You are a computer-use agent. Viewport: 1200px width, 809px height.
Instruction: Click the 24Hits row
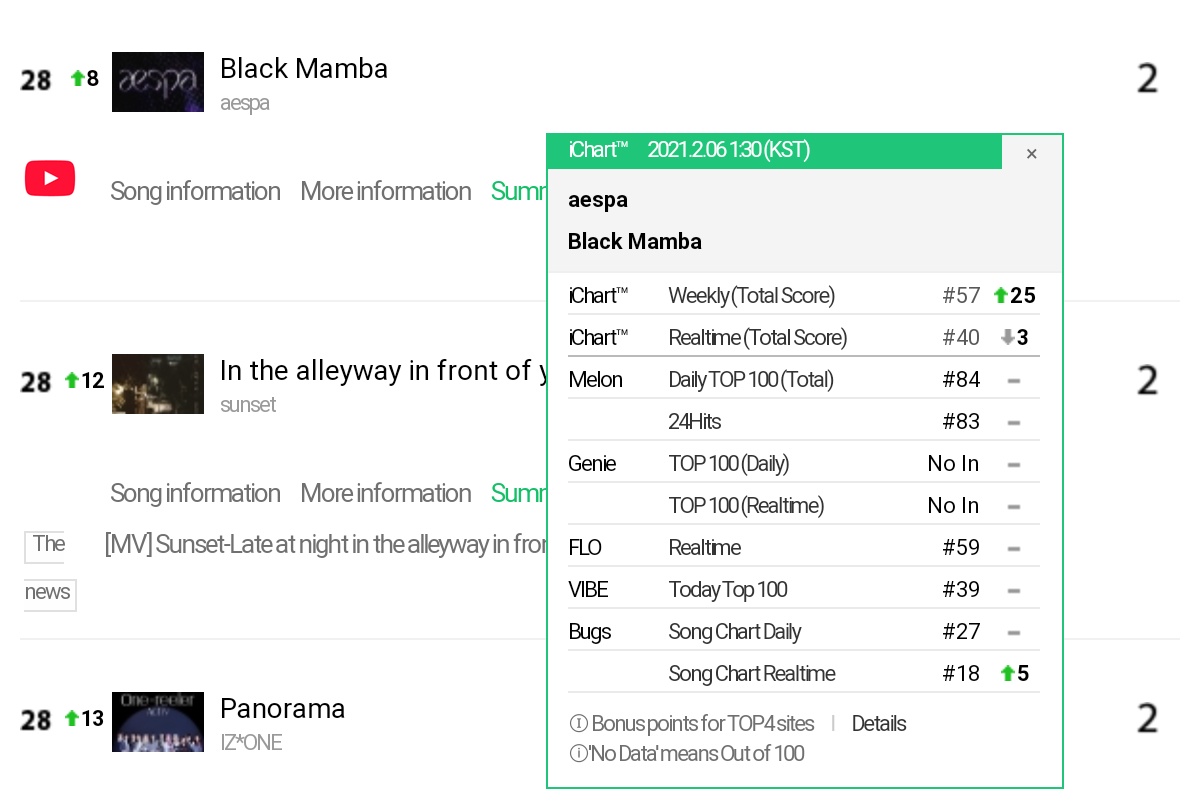click(804, 422)
